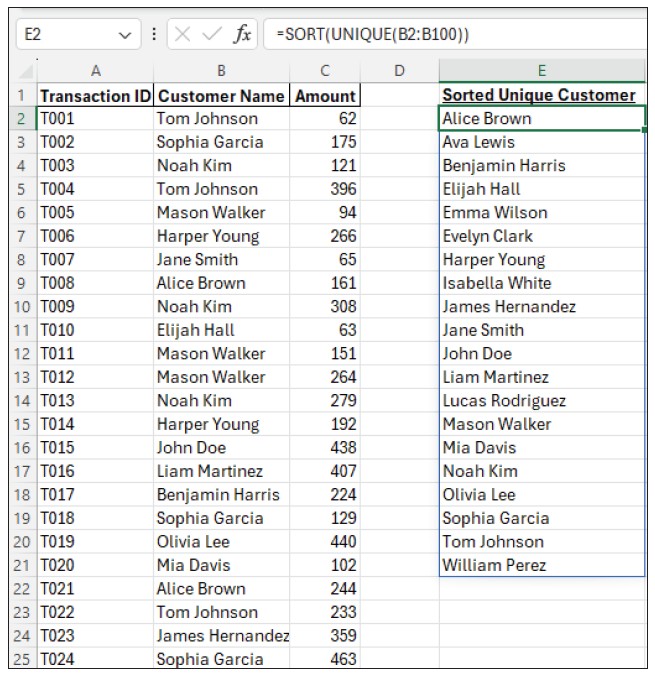
Task: Click the Transaction ID header cell
Action: [95, 96]
